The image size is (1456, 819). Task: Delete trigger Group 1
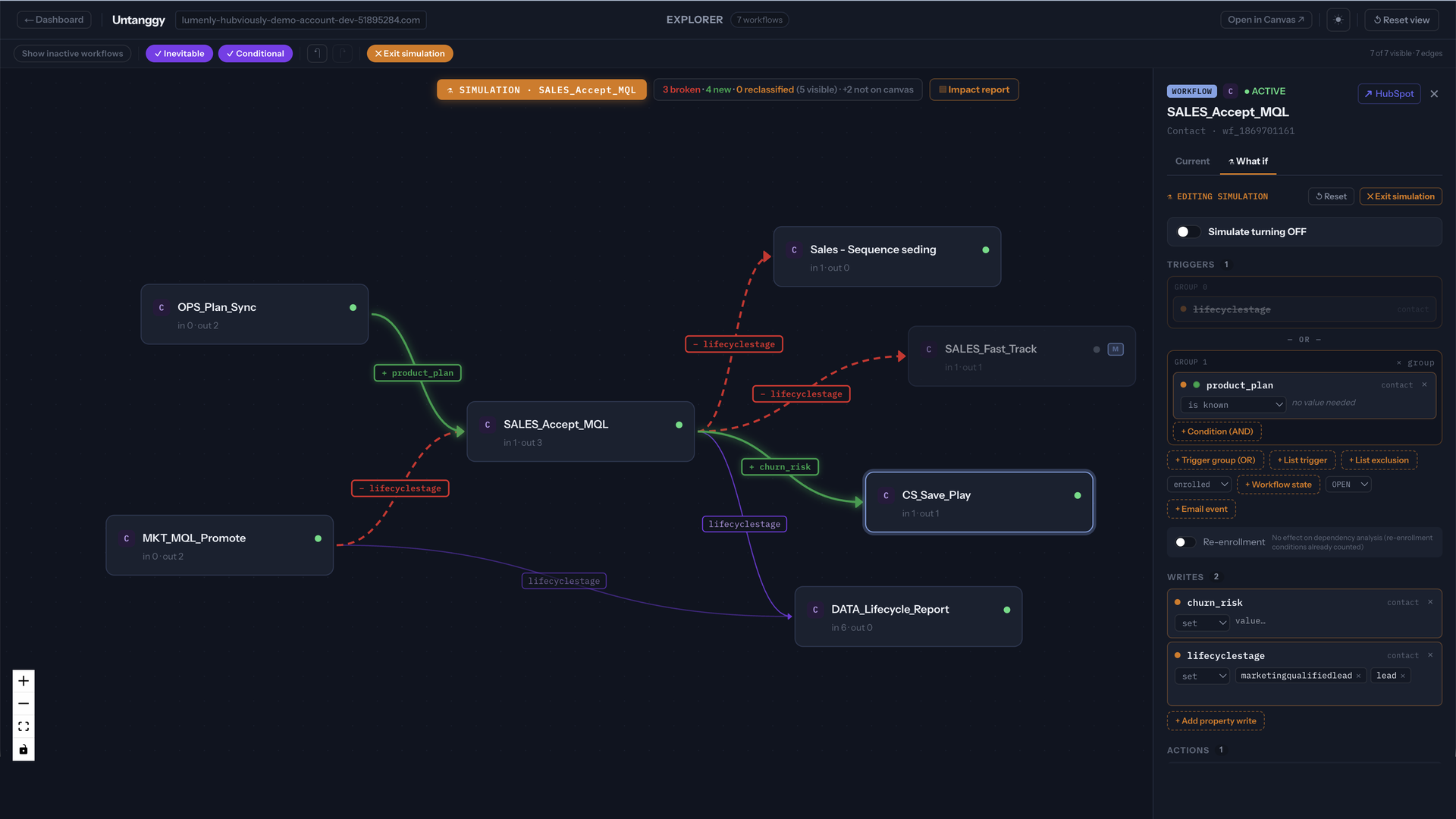[x=1416, y=362]
